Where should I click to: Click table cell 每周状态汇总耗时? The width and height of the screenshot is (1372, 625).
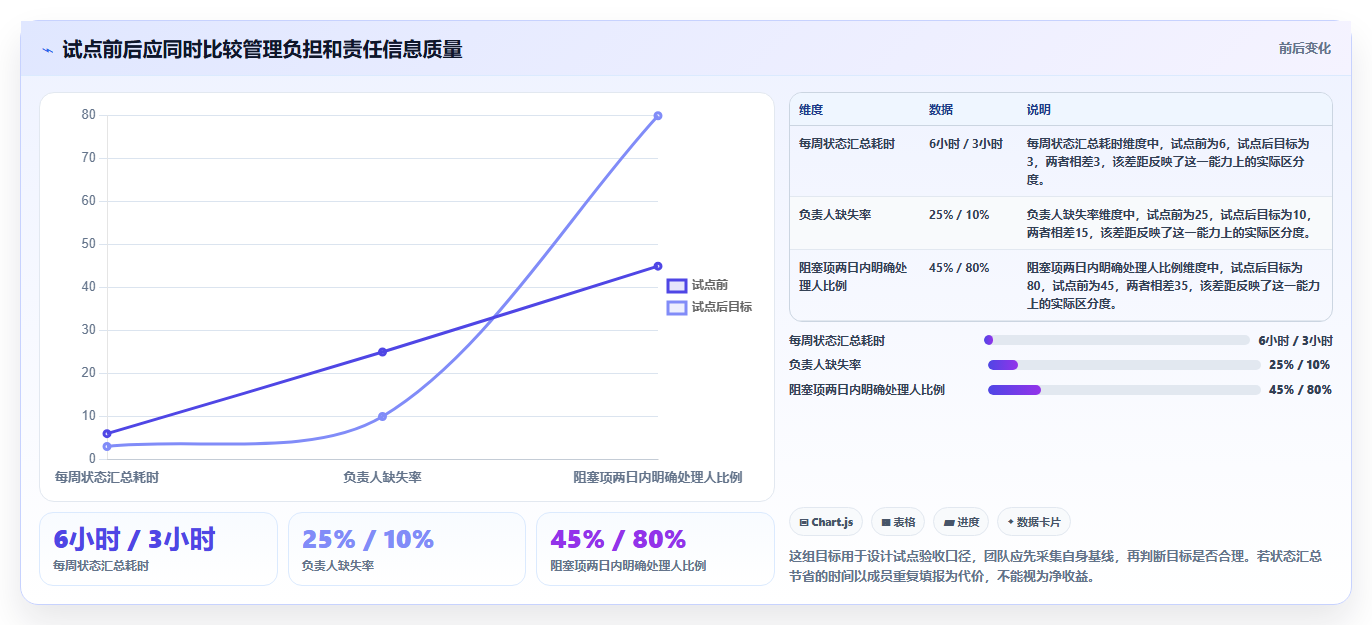click(x=847, y=144)
